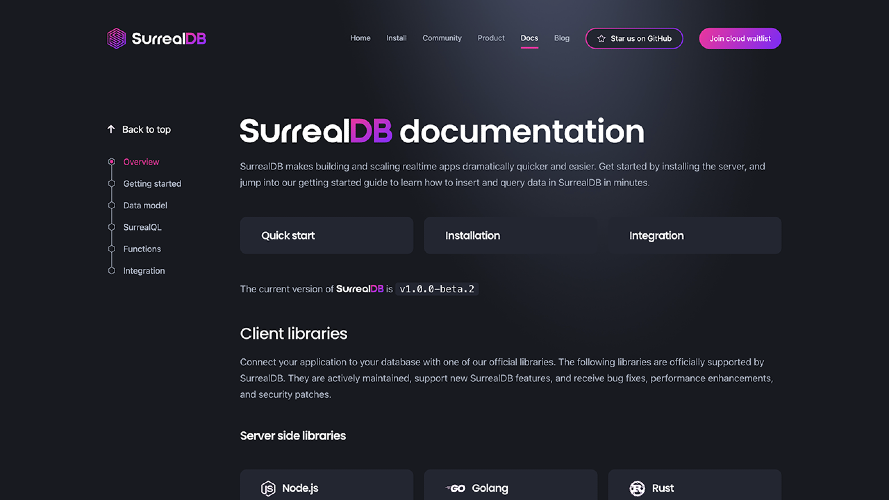Select Overview in the sidebar

[x=141, y=162]
